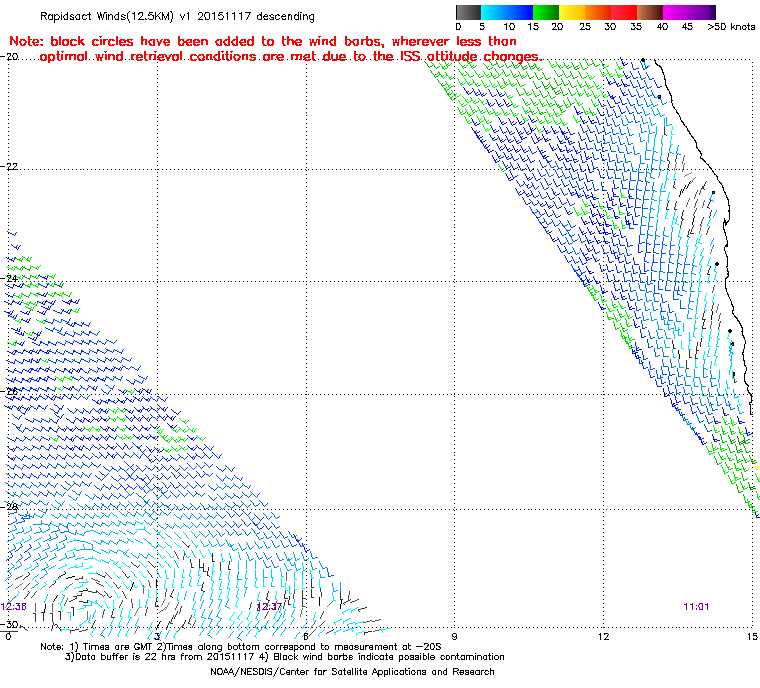
Task: Click the red 30-35 knots color band
Action: tap(624, 12)
